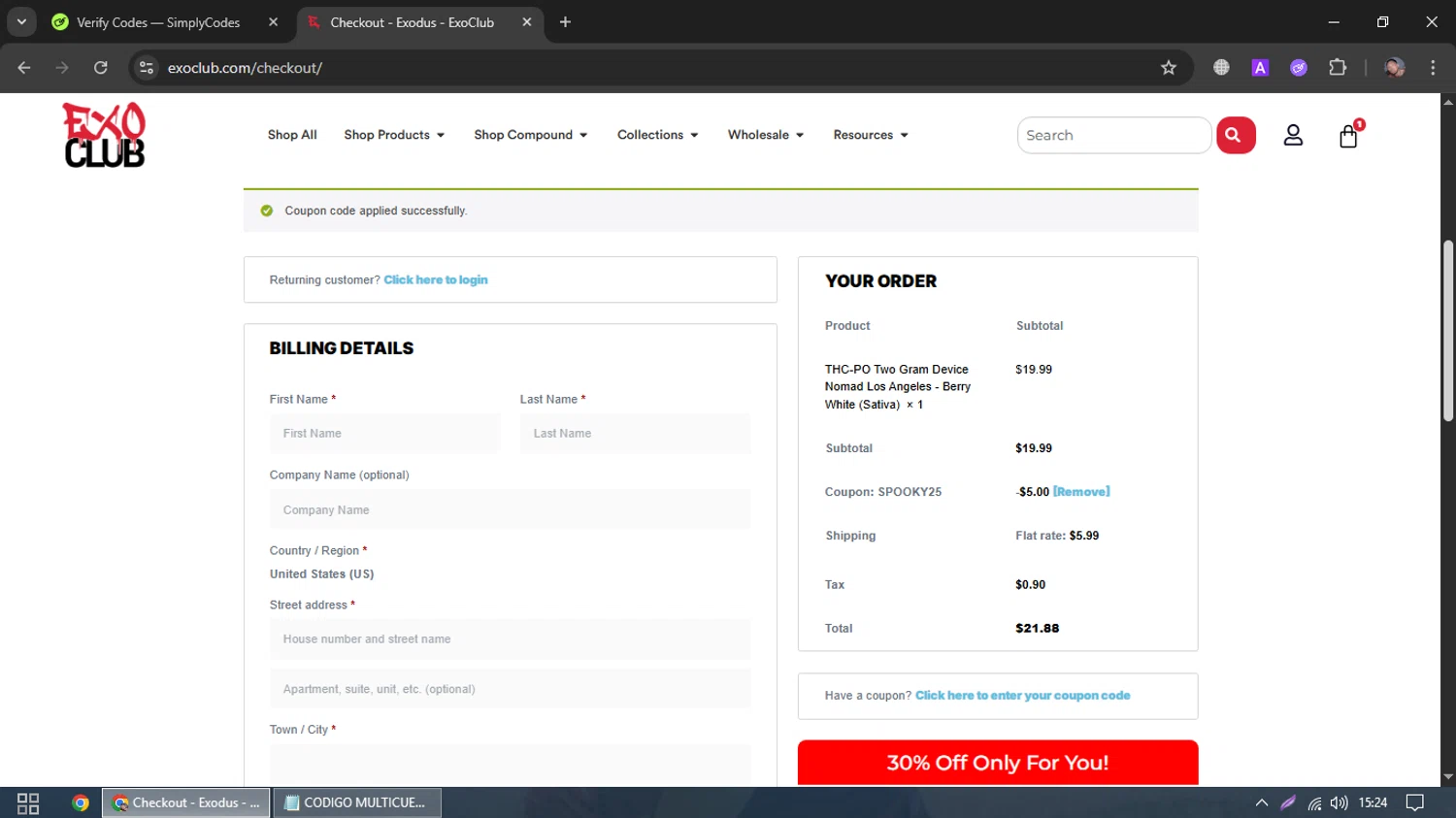This screenshot has width=1456, height=818.
Task: Click the Flat rate: $5.99 shipping text
Action: [x=1057, y=536]
